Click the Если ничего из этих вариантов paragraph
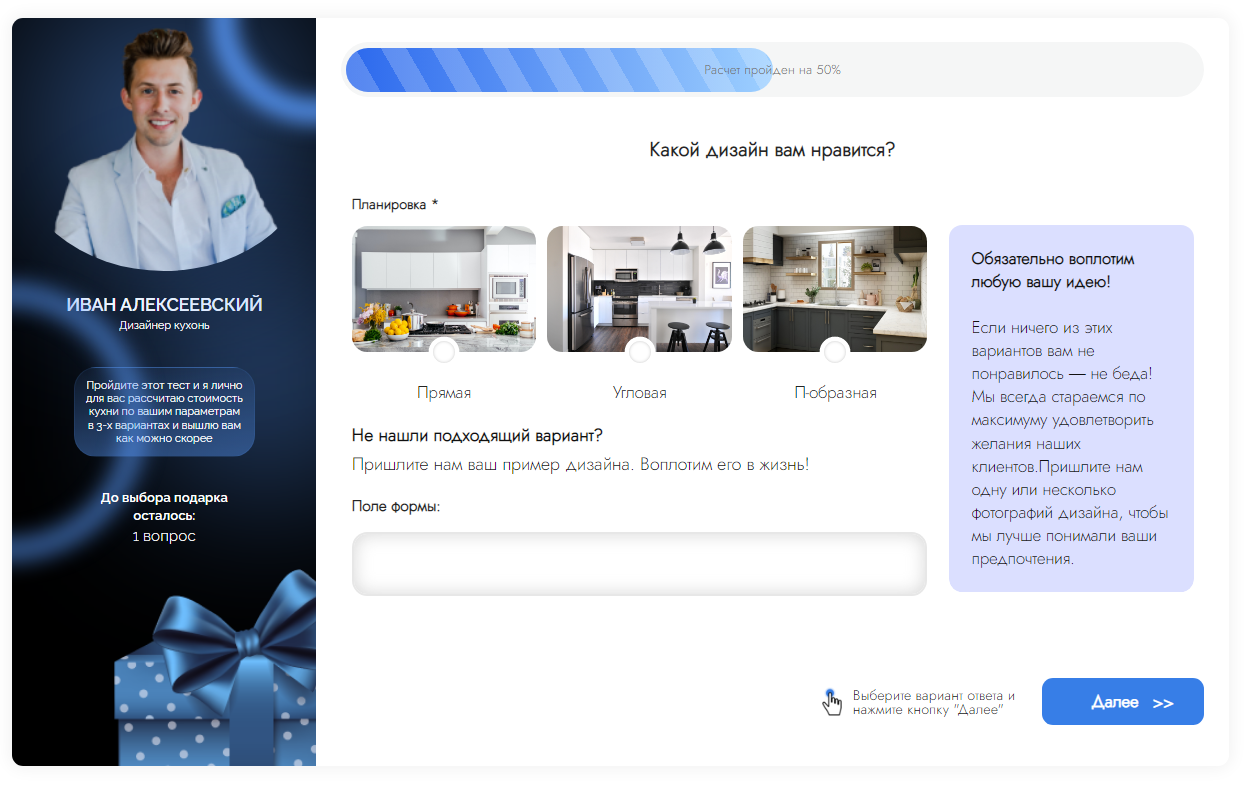This screenshot has height=796, width=1255. [1070, 443]
